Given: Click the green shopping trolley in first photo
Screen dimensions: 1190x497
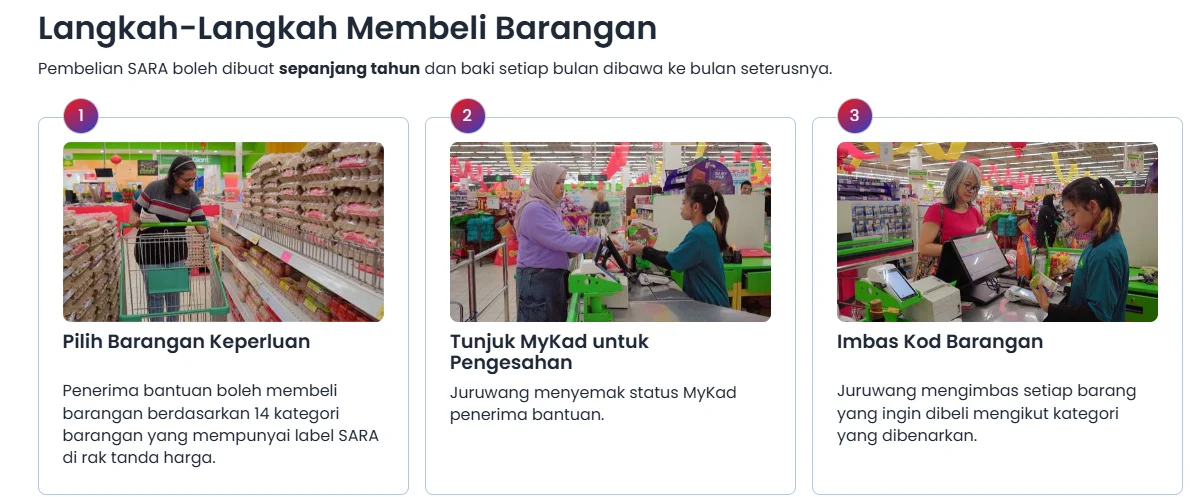Looking at the screenshot, I should (172, 269).
